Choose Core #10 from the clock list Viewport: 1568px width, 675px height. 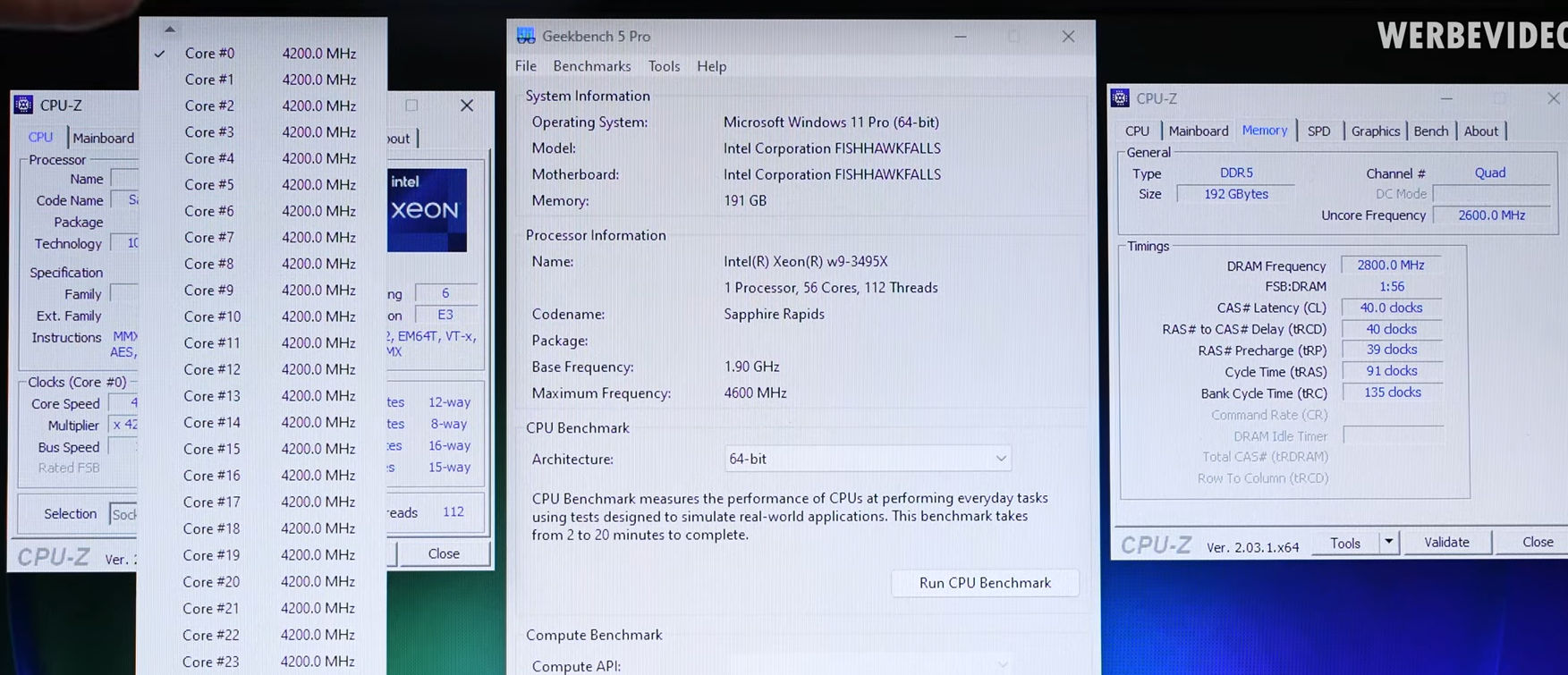[x=263, y=316]
